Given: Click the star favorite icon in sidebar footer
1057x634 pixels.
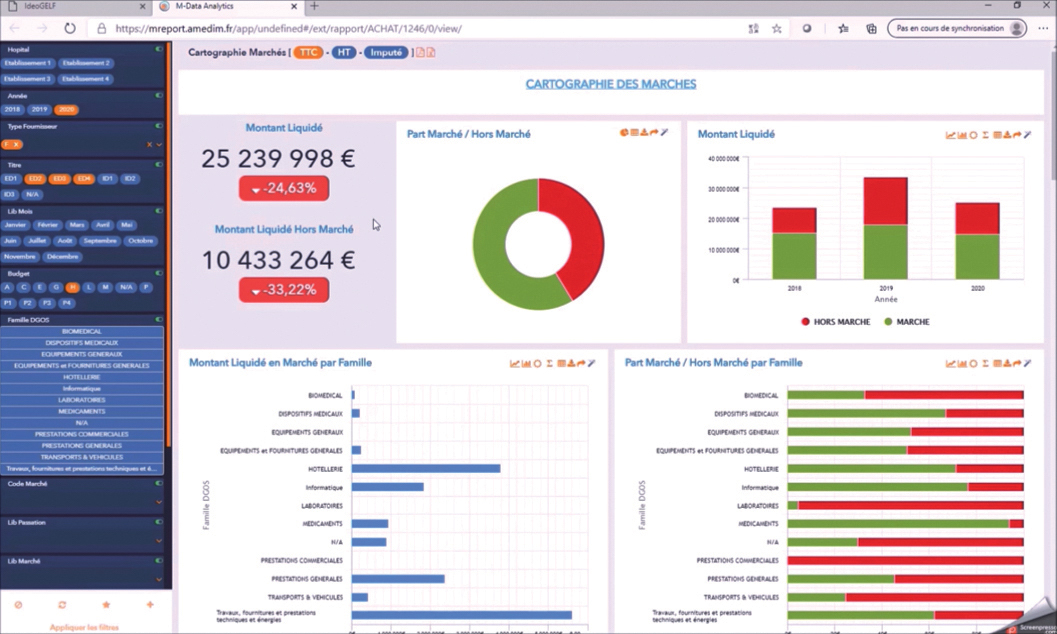Looking at the screenshot, I should click(x=106, y=605).
